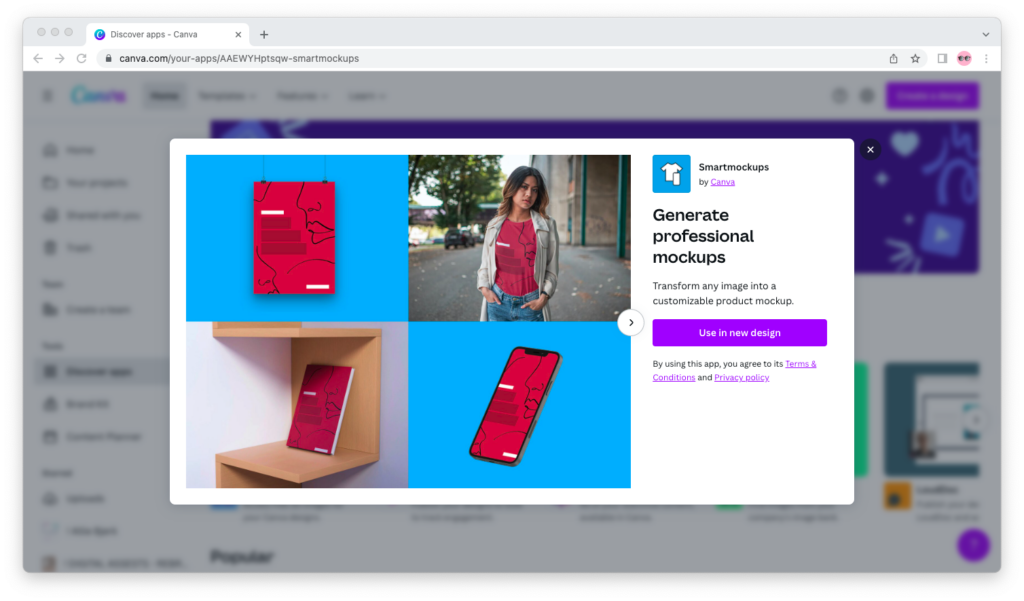This screenshot has width=1024, height=601.
Task: Select the book on shelf mockup image
Action: click(297, 404)
